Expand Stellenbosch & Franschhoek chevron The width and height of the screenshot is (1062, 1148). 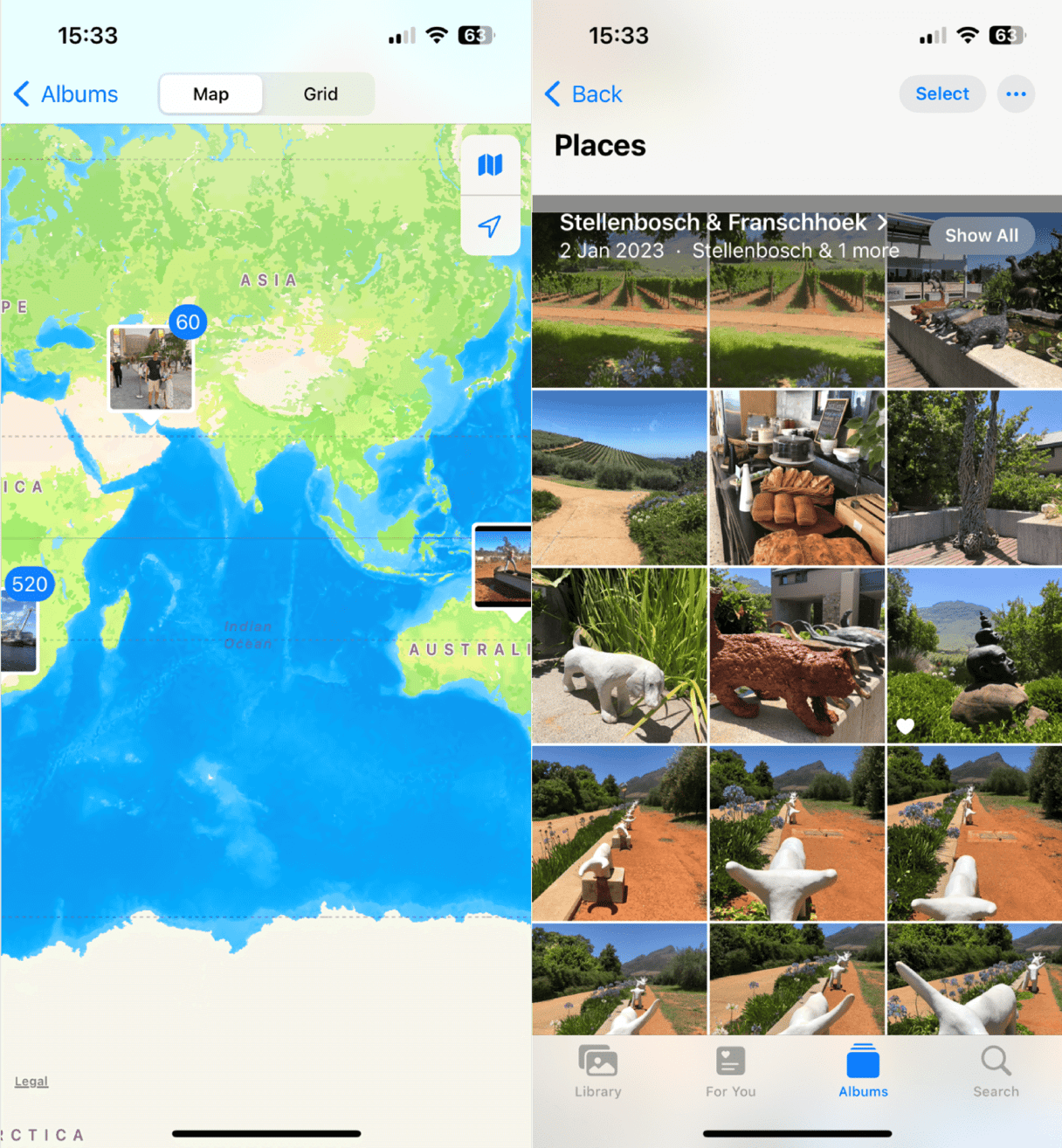882,223
